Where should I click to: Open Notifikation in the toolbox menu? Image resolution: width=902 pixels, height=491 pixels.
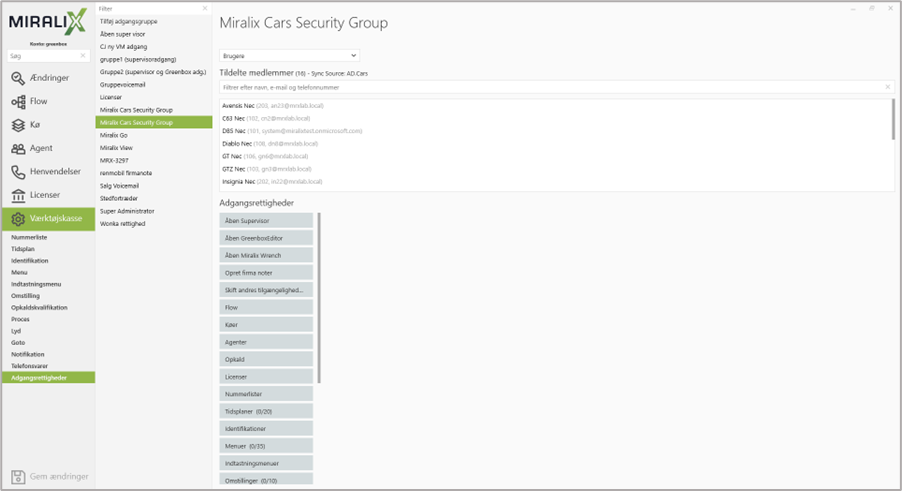(28, 354)
